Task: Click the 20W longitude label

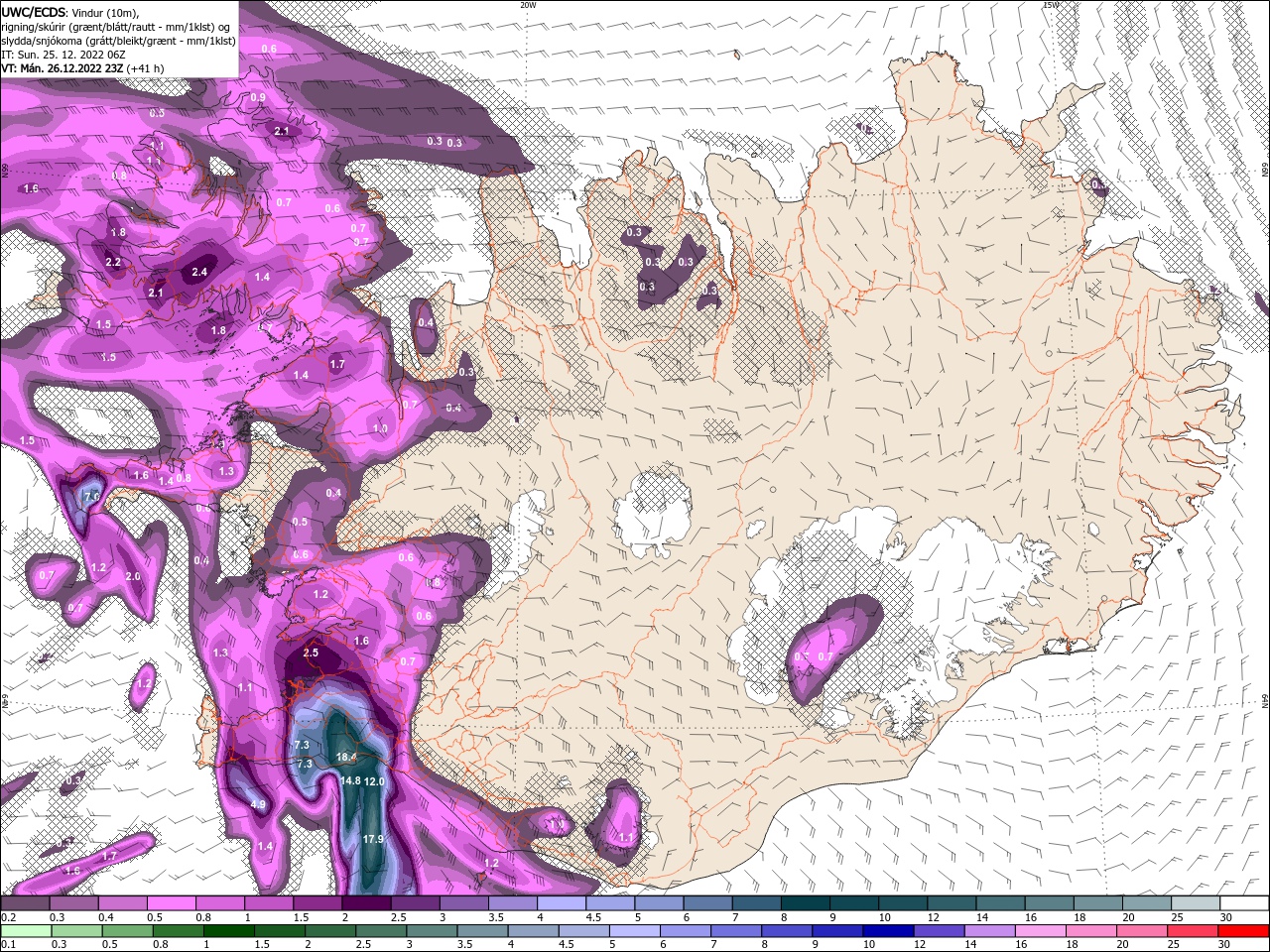Action: [x=528, y=5]
